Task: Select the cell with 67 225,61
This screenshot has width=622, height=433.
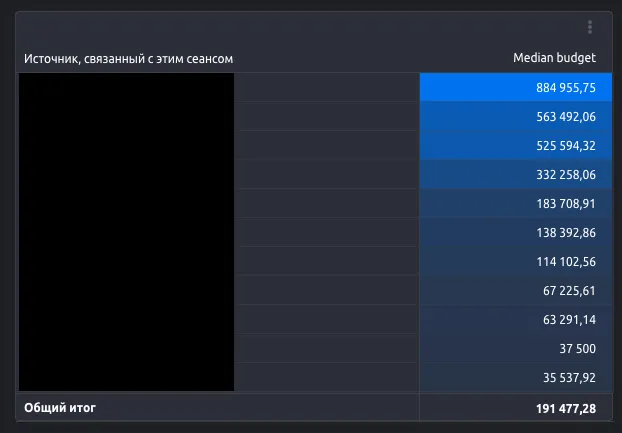Action: 566,290
